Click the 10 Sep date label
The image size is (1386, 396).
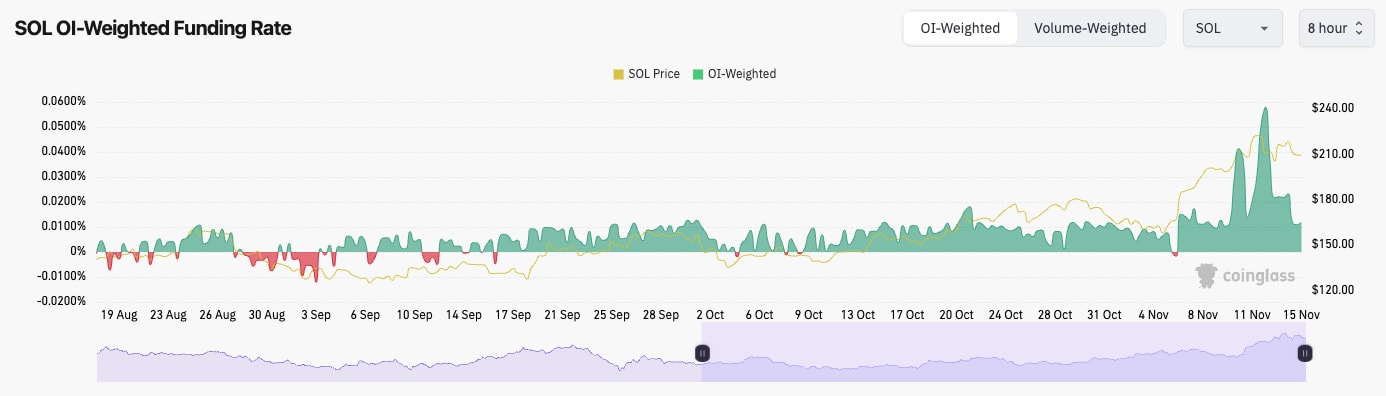(414, 315)
